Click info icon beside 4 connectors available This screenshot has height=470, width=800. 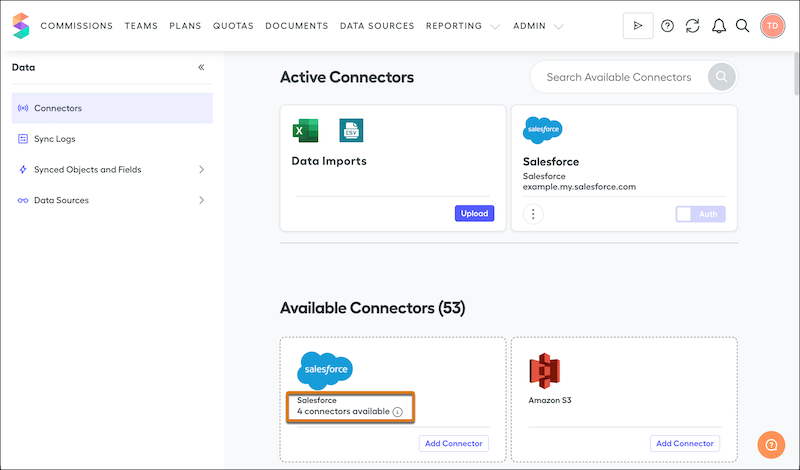(397, 412)
